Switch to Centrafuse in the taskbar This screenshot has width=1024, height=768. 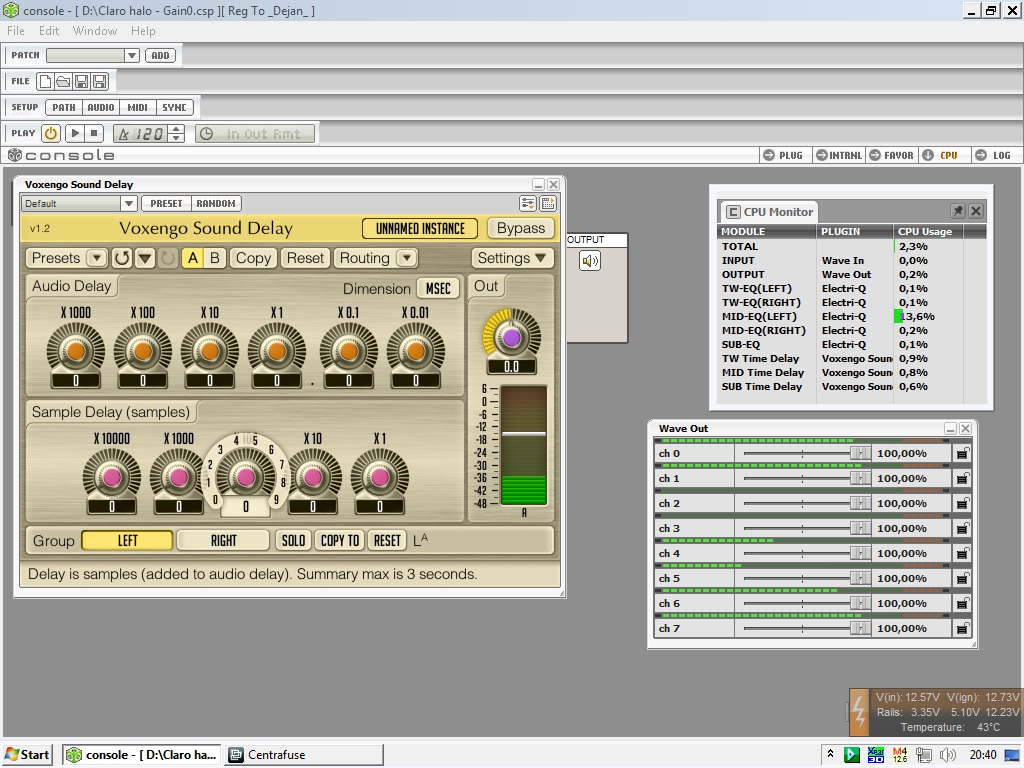[304, 755]
